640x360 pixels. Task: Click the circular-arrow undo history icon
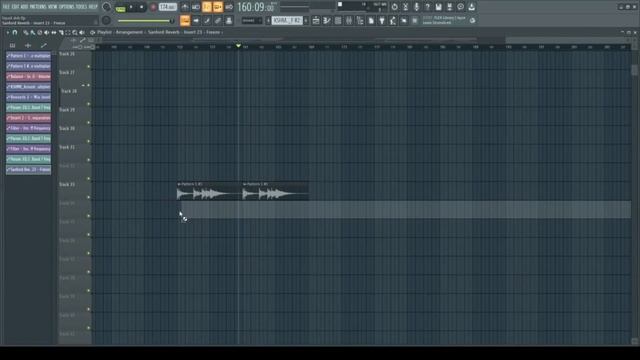(394, 7)
